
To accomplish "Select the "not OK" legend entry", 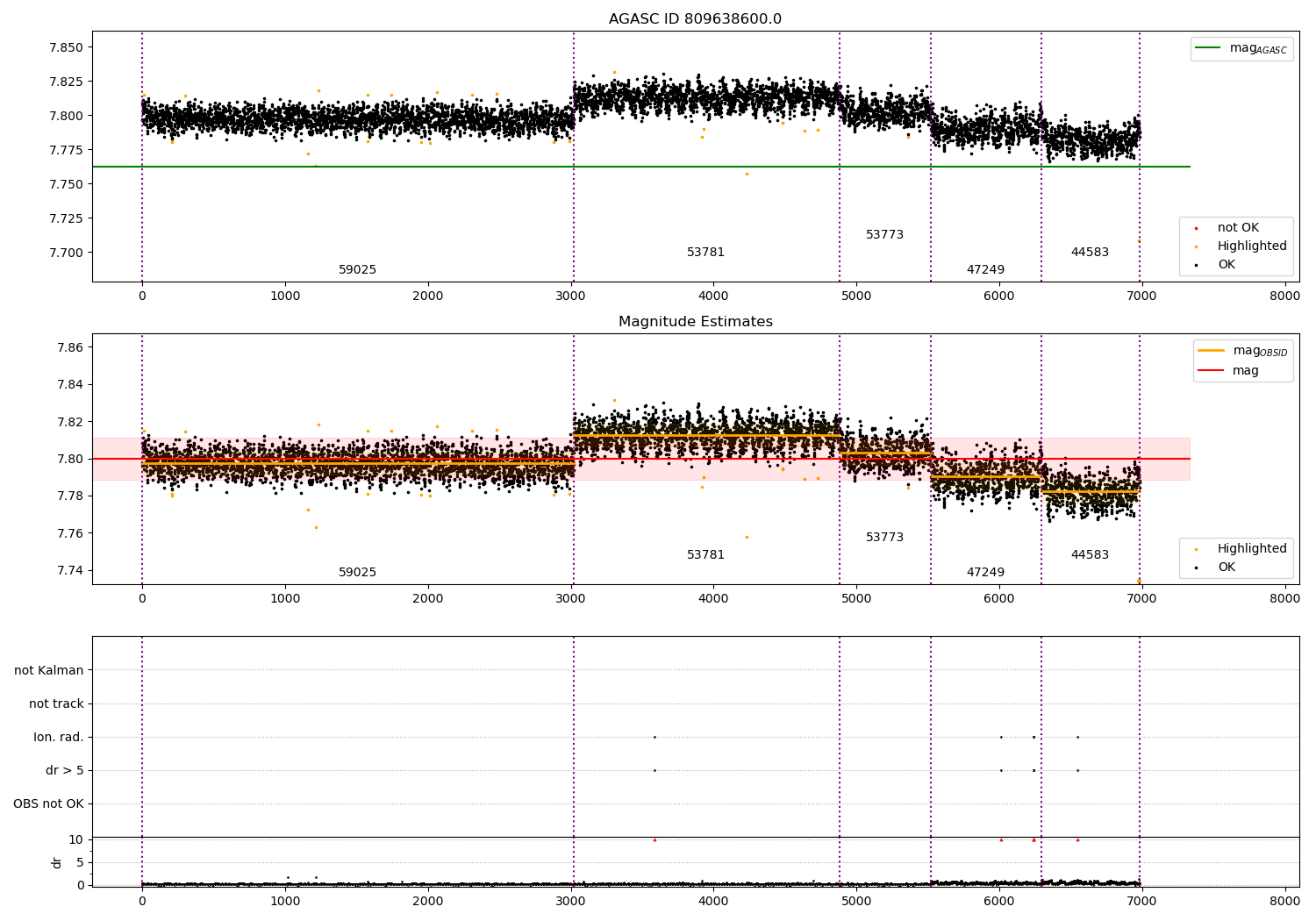I will [x=1238, y=228].
